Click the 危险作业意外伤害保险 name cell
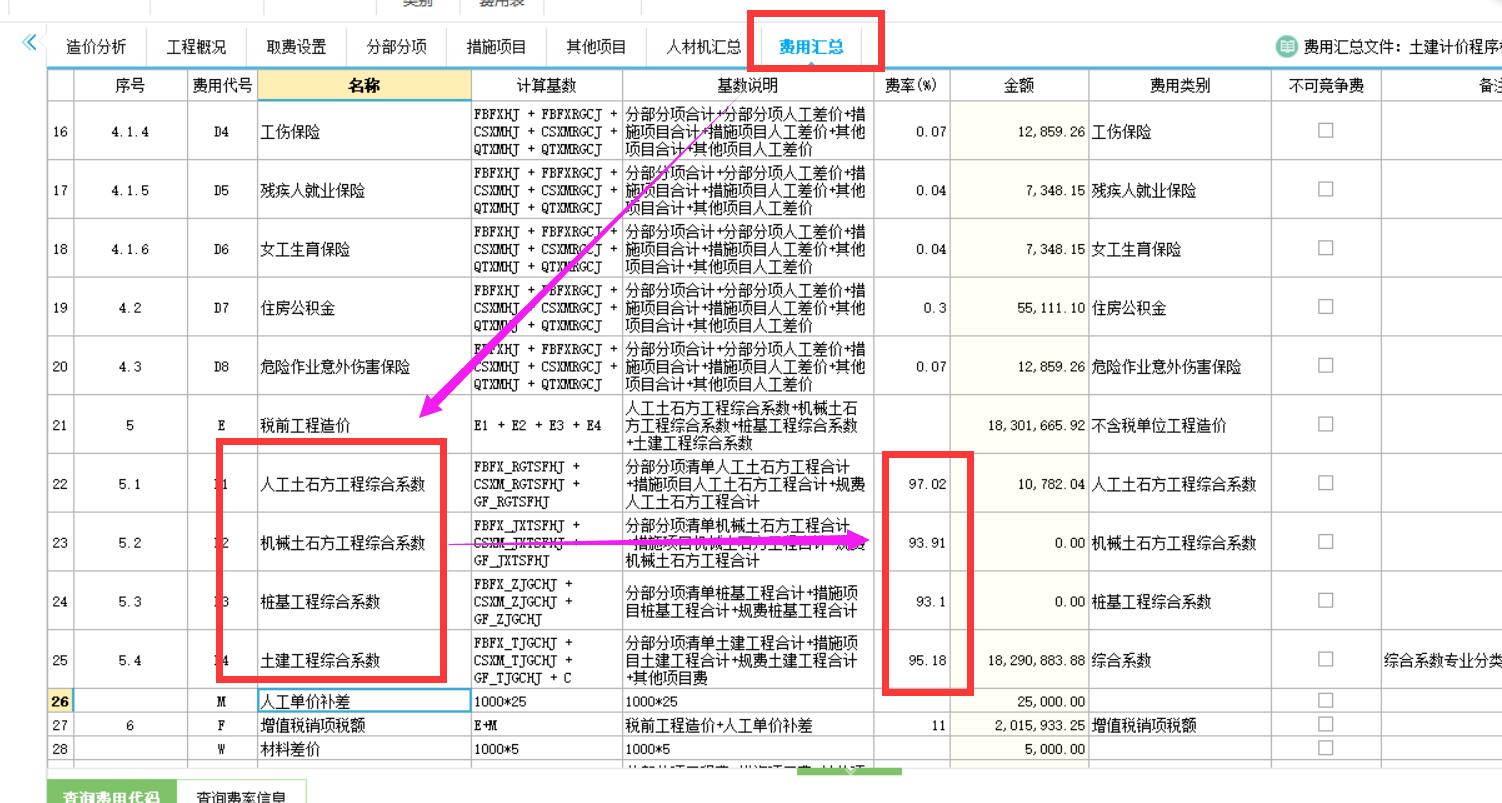This screenshot has width=1502, height=803. [x=364, y=367]
